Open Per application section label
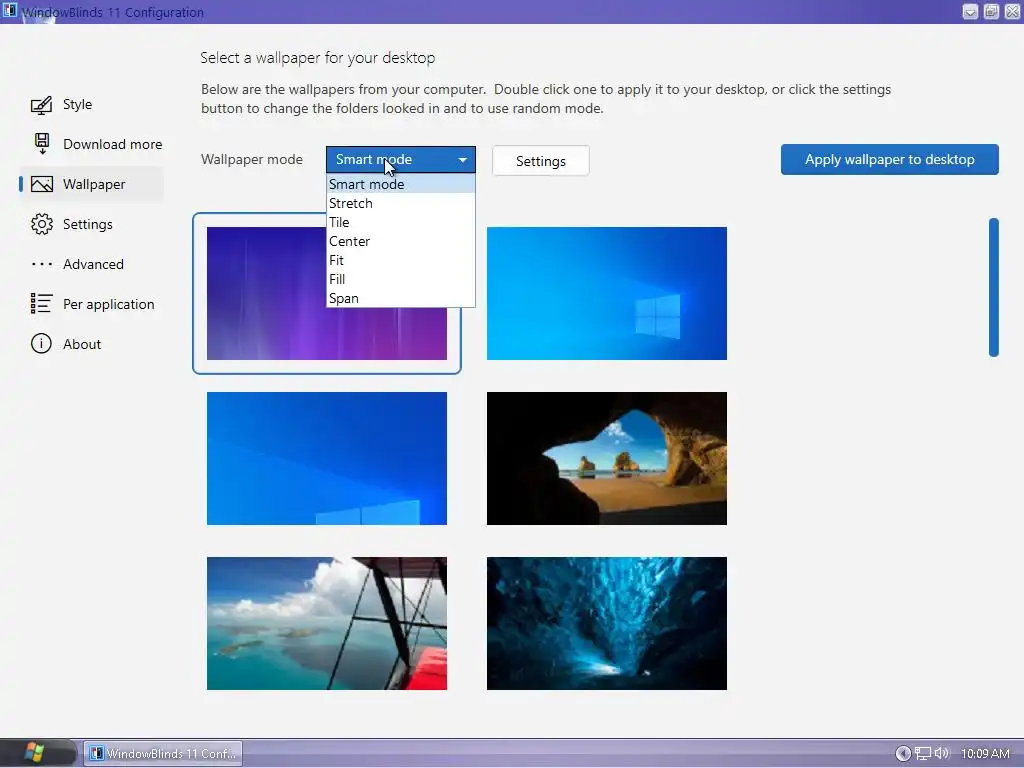 pyautogui.click(x=108, y=304)
